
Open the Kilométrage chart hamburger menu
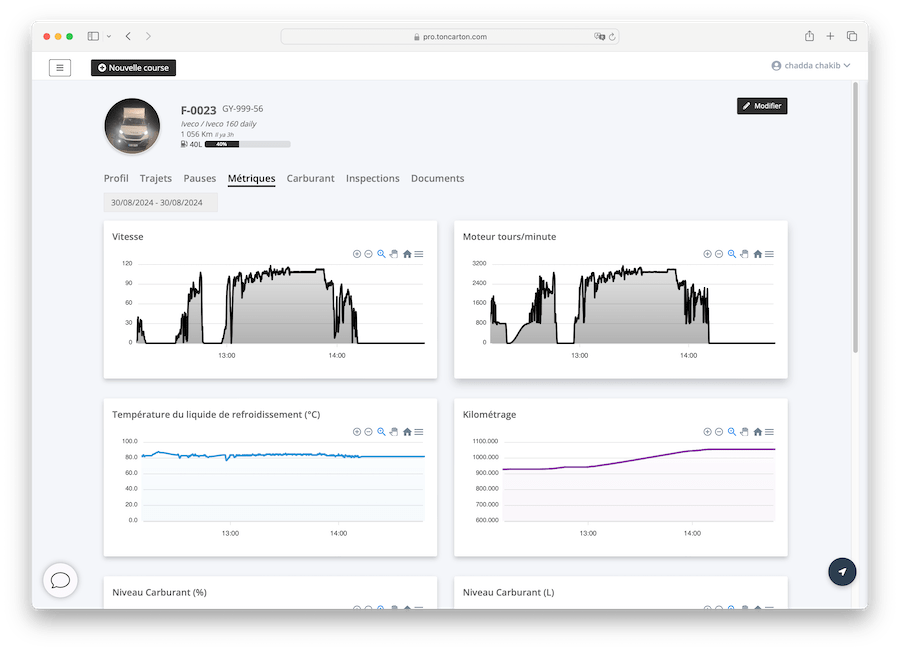770,432
